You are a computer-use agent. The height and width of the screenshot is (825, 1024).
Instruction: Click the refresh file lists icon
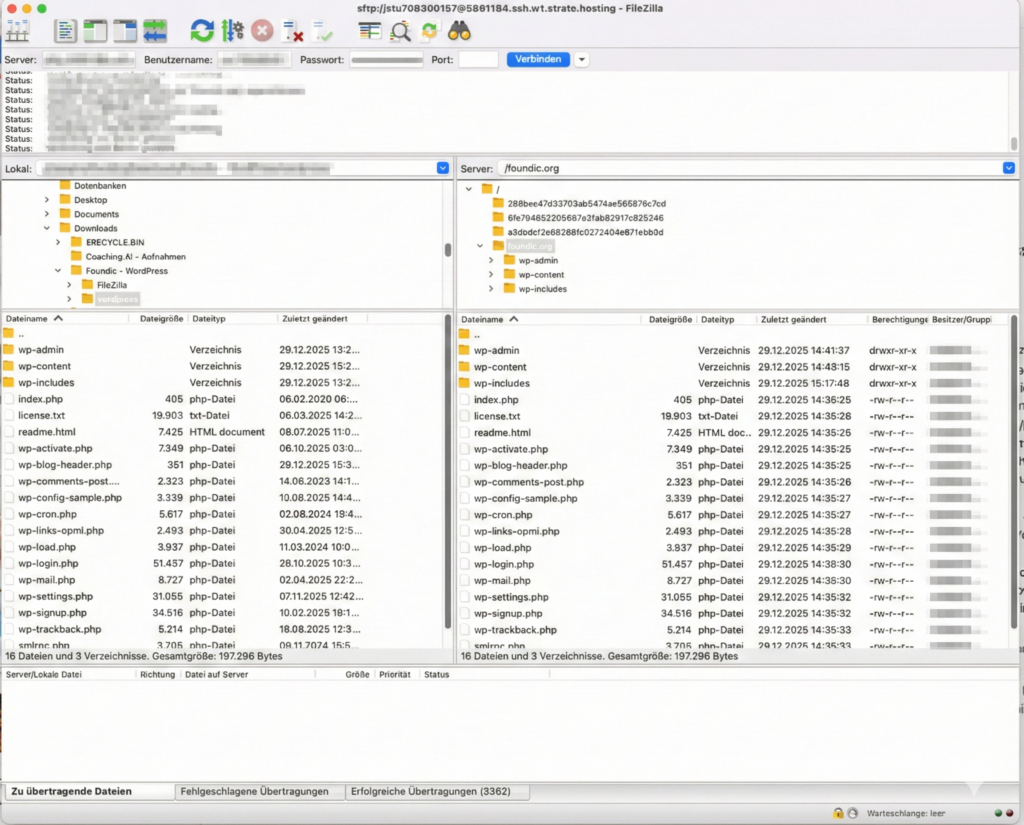click(x=202, y=30)
